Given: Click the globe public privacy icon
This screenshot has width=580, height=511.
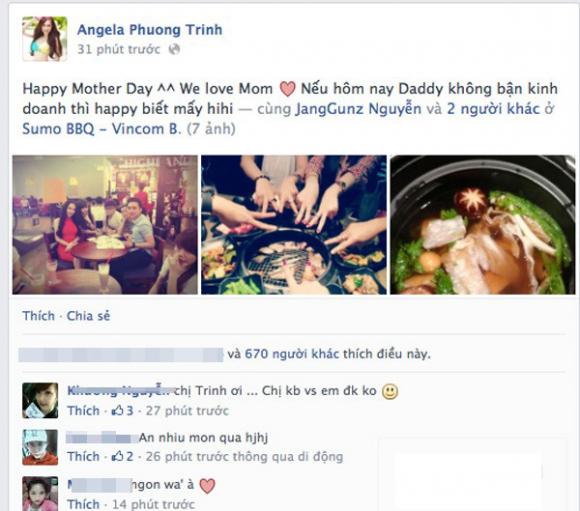Looking at the screenshot, I should pyautogui.click(x=174, y=49).
